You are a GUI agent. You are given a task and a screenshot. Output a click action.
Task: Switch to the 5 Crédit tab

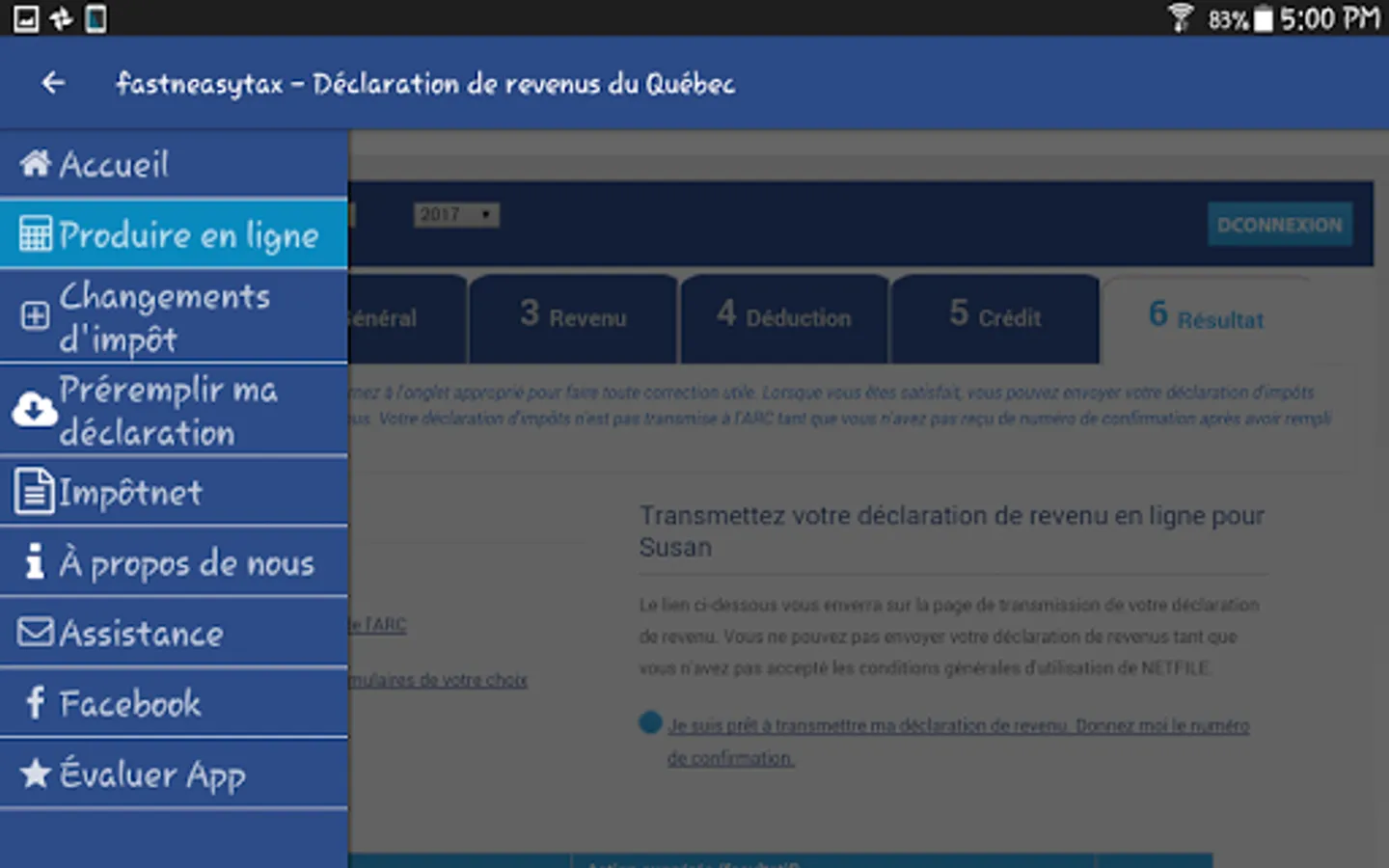(x=995, y=318)
